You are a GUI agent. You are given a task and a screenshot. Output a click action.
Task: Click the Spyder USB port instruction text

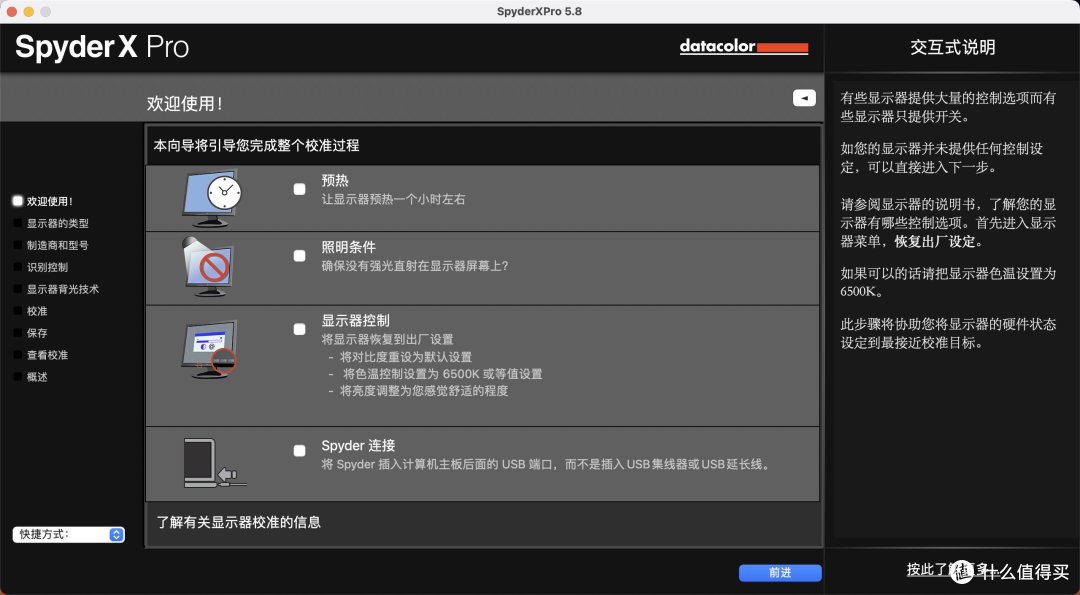coord(546,464)
